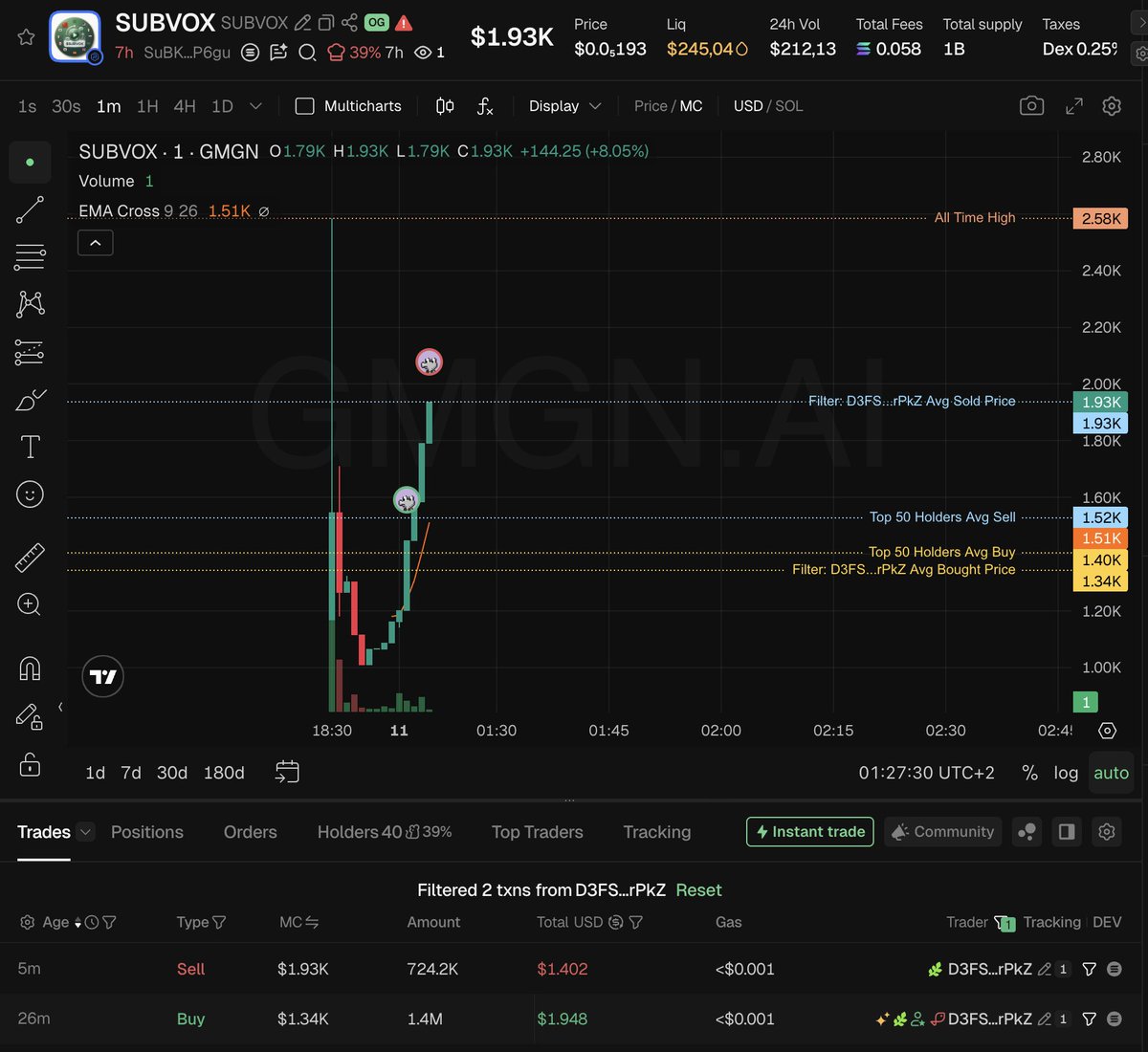
Task: Select the text annotation tool
Action: (x=30, y=447)
